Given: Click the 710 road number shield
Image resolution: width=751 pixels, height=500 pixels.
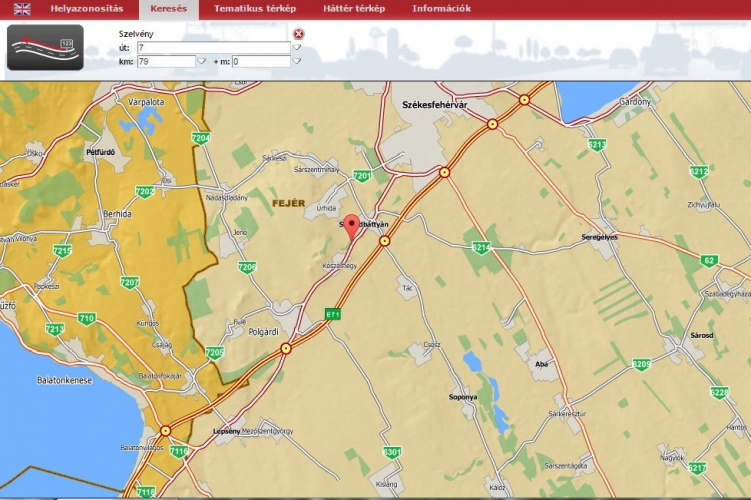Looking at the screenshot, I should pyautogui.click(x=87, y=319).
